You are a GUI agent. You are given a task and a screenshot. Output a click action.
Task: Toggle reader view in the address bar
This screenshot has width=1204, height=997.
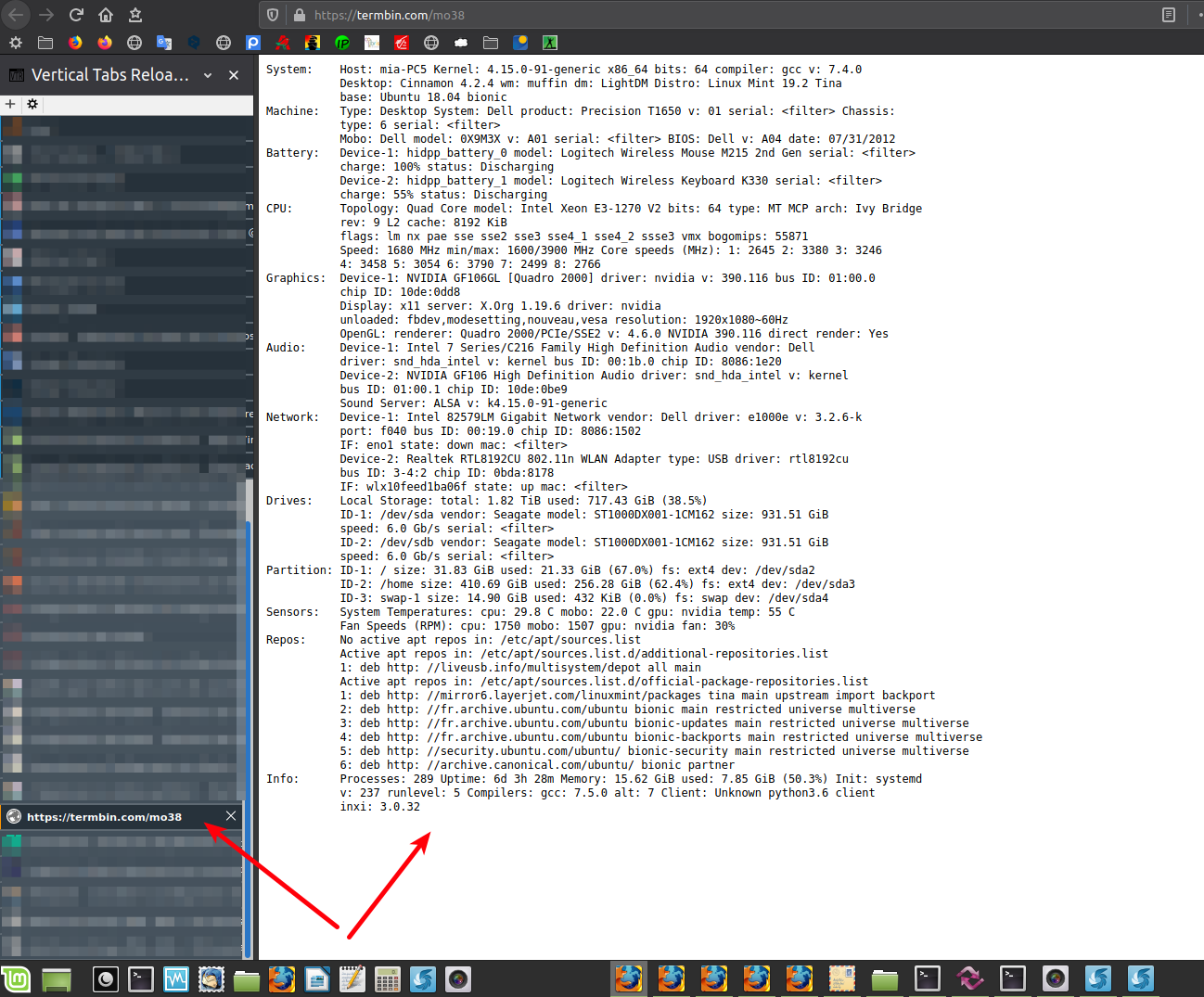pyautogui.click(x=1169, y=15)
